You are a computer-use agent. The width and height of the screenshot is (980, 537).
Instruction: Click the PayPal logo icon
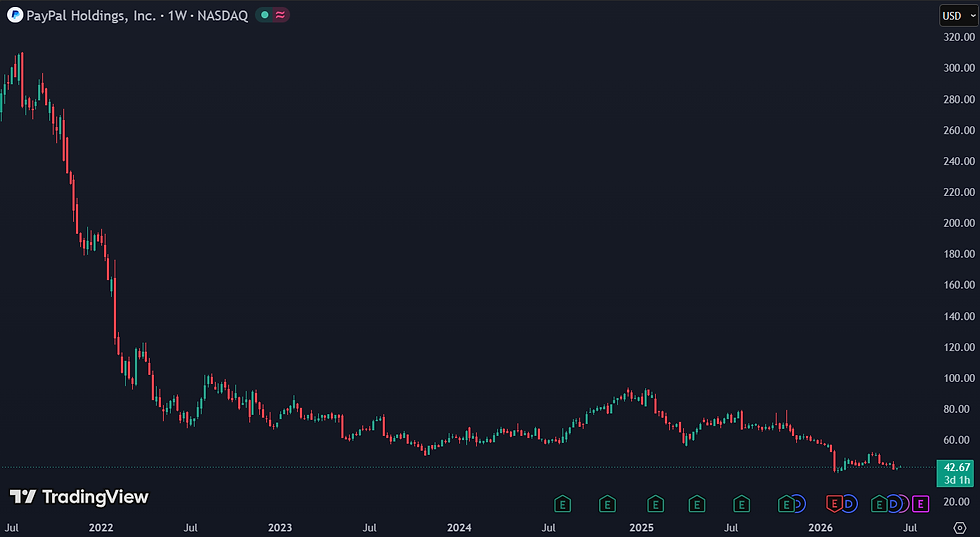[14, 15]
